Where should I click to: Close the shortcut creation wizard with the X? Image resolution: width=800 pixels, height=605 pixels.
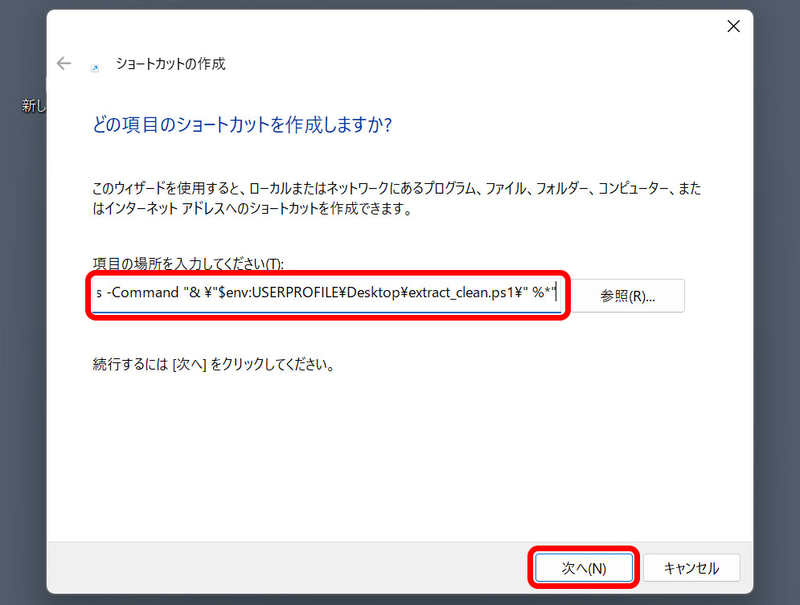point(733,26)
